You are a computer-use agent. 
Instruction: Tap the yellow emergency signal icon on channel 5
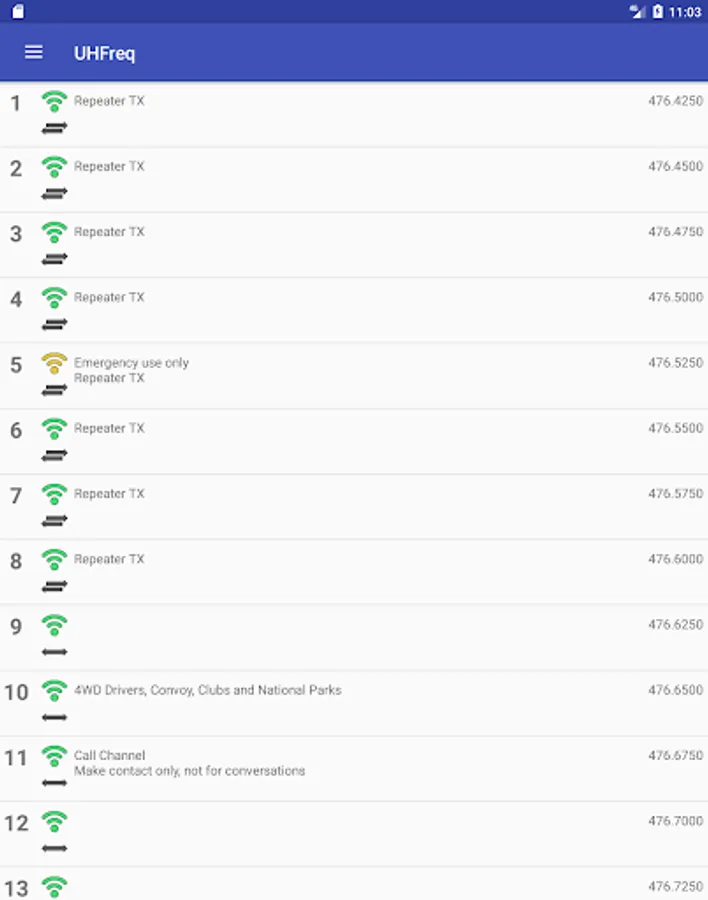point(55,363)
